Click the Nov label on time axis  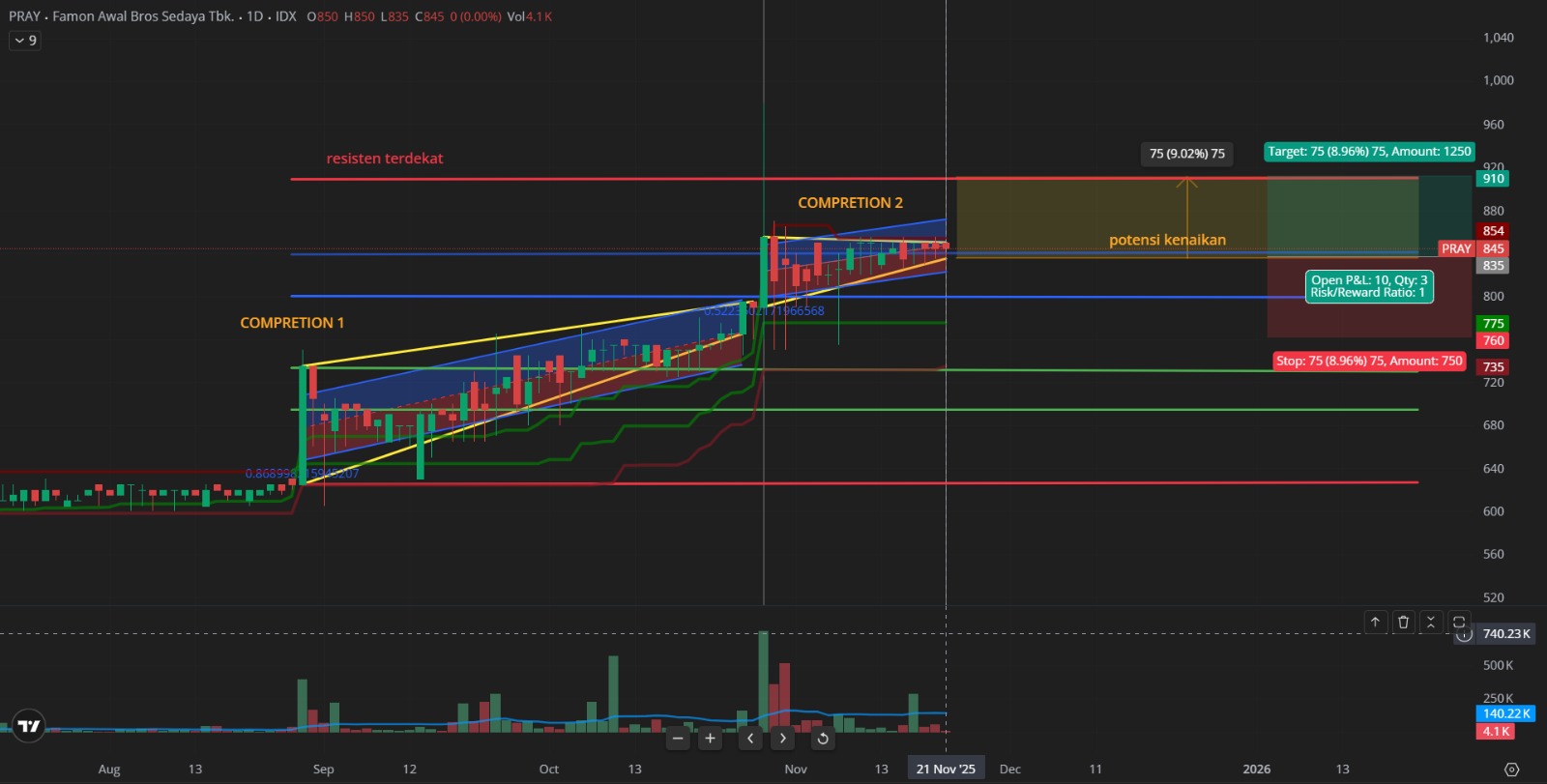point(796,769)
